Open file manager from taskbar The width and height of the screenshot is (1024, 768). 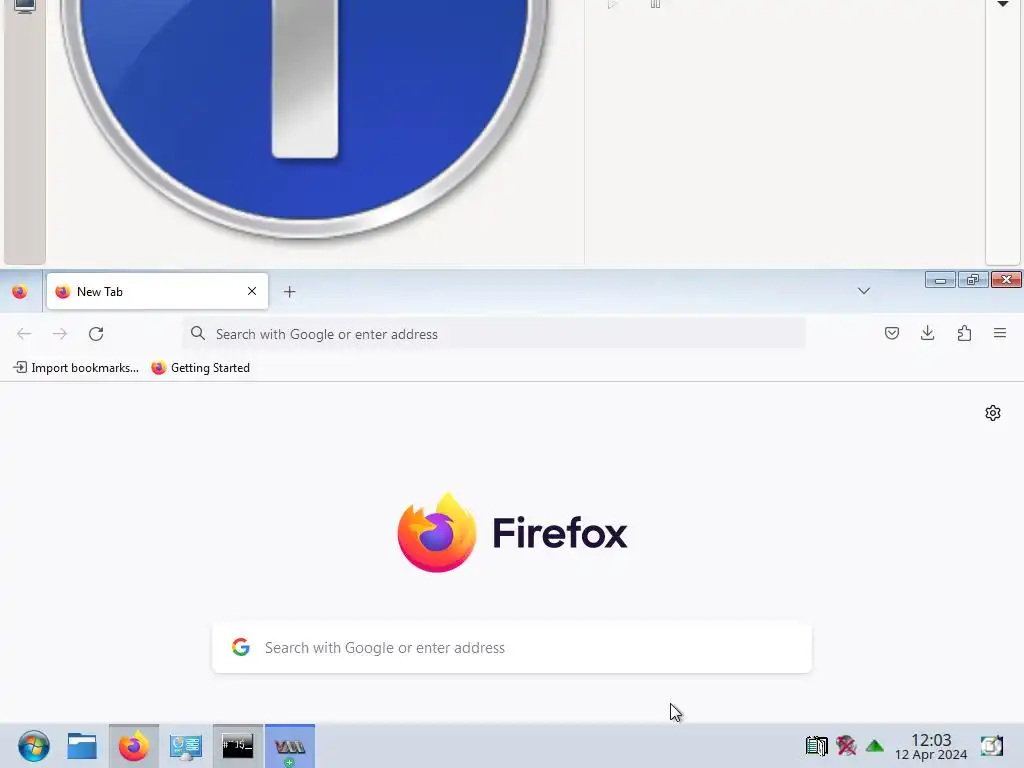82,746
